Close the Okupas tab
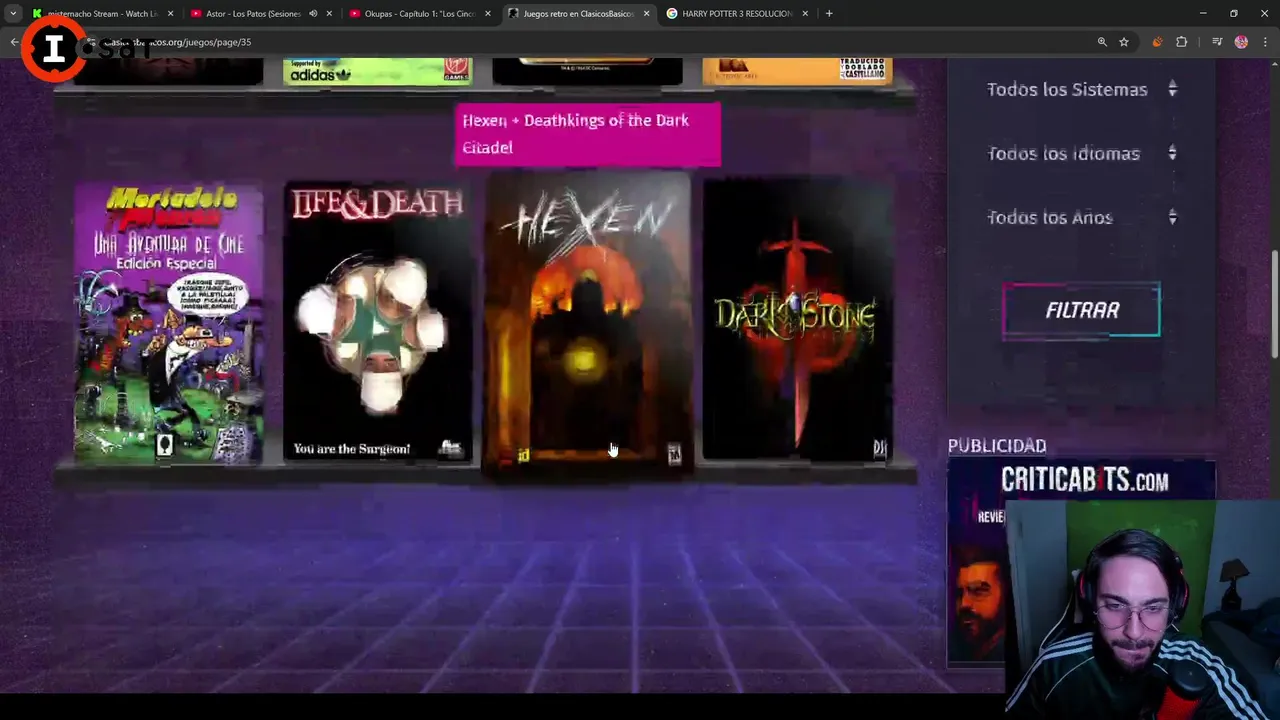Viewport: 1280px width, 720px height. [x=487, y=14]
